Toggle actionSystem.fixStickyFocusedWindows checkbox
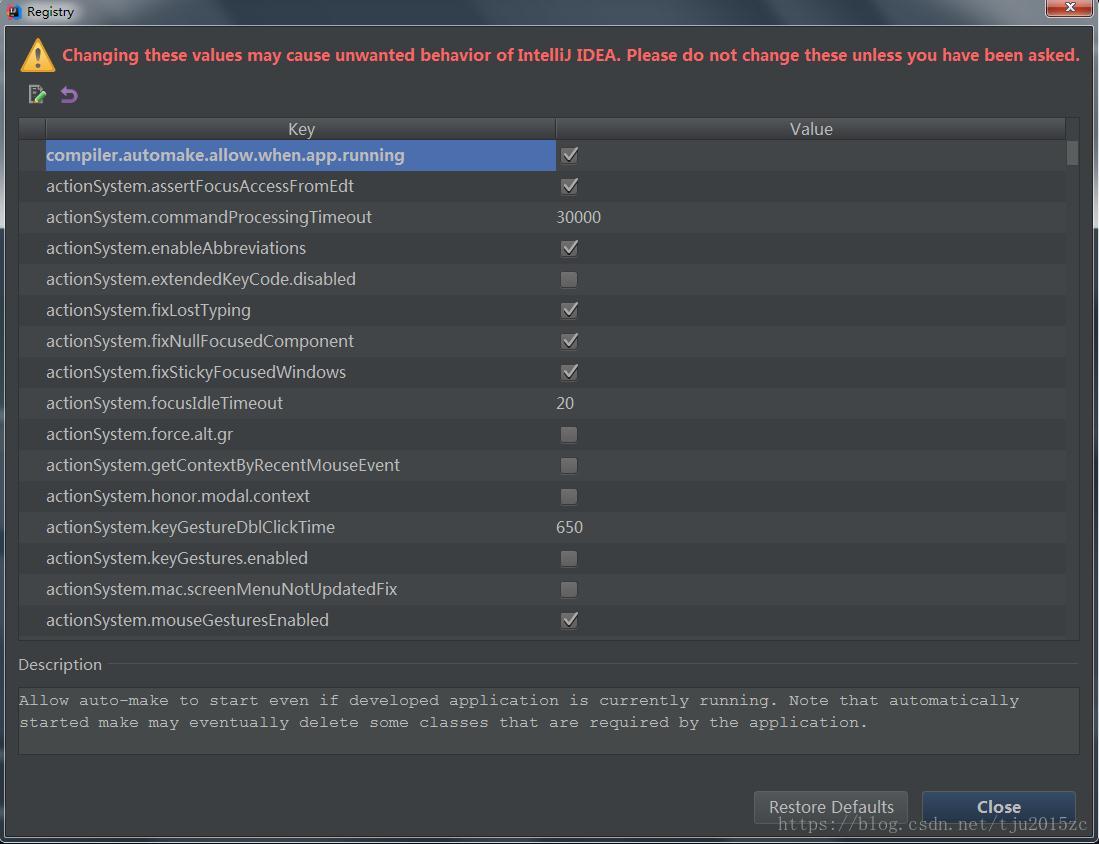 point(569,372)
